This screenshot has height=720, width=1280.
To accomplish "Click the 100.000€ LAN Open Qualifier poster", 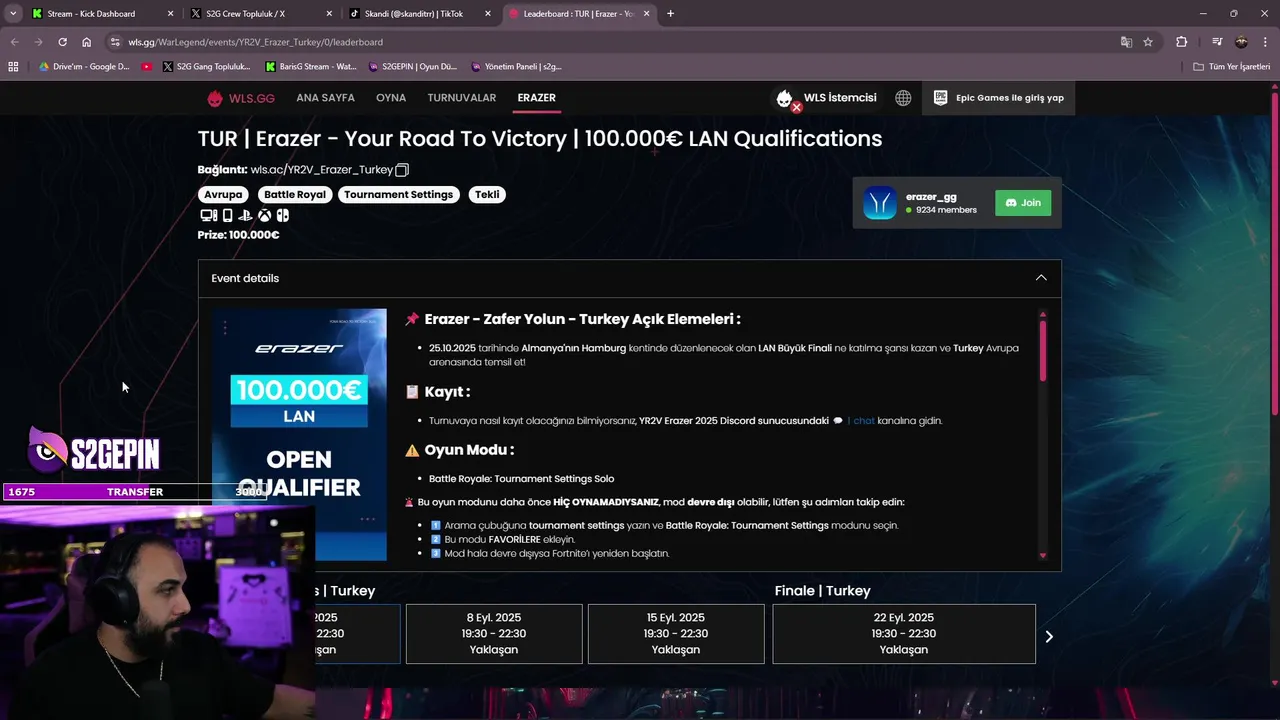I will 299,434.
